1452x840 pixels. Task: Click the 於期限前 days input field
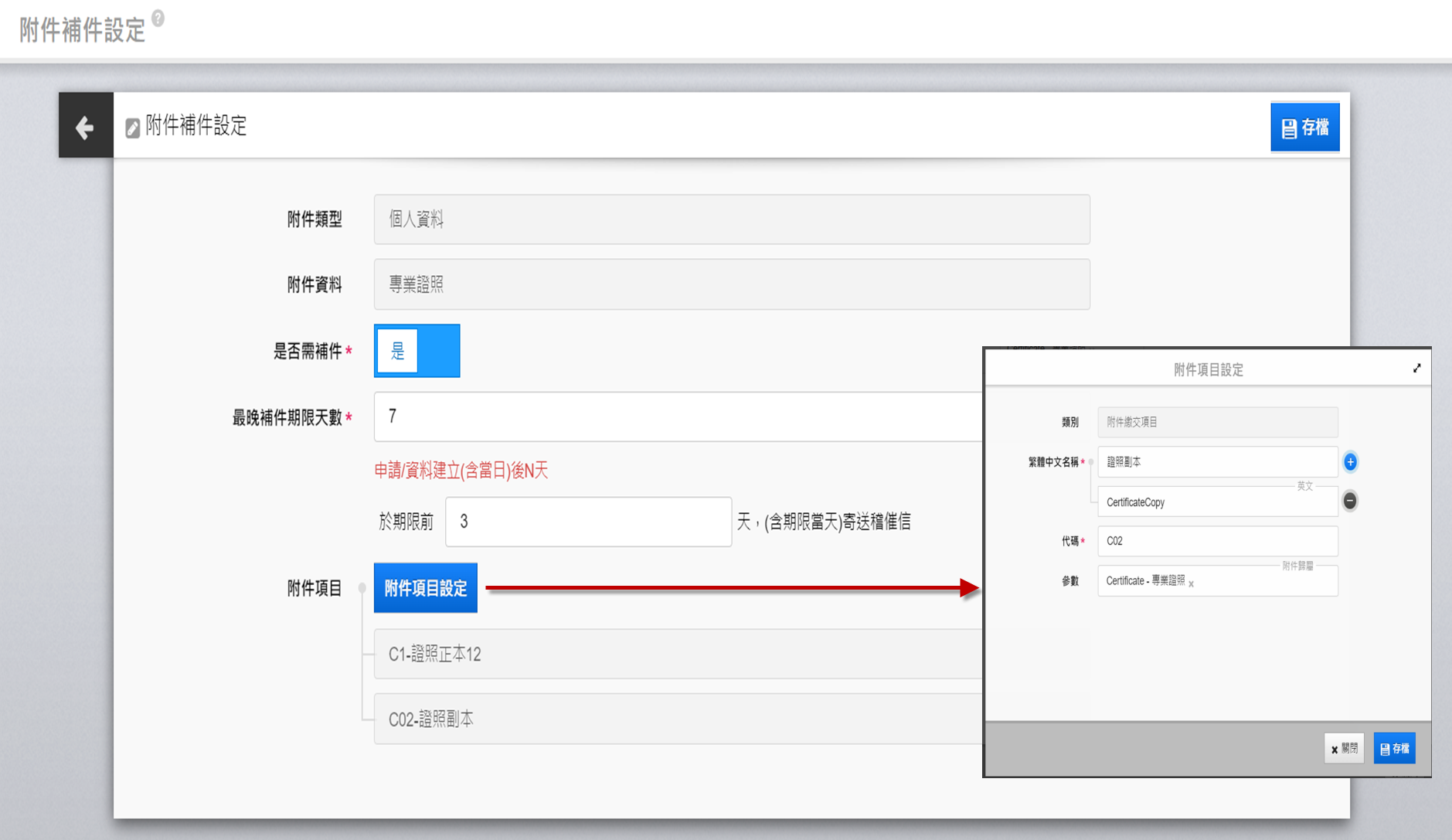coord(588,522)
